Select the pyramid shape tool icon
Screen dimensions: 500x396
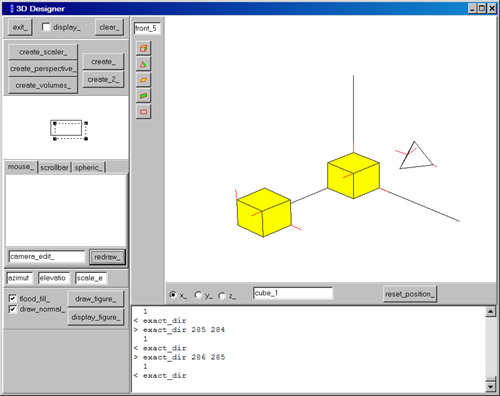point(143,64)
